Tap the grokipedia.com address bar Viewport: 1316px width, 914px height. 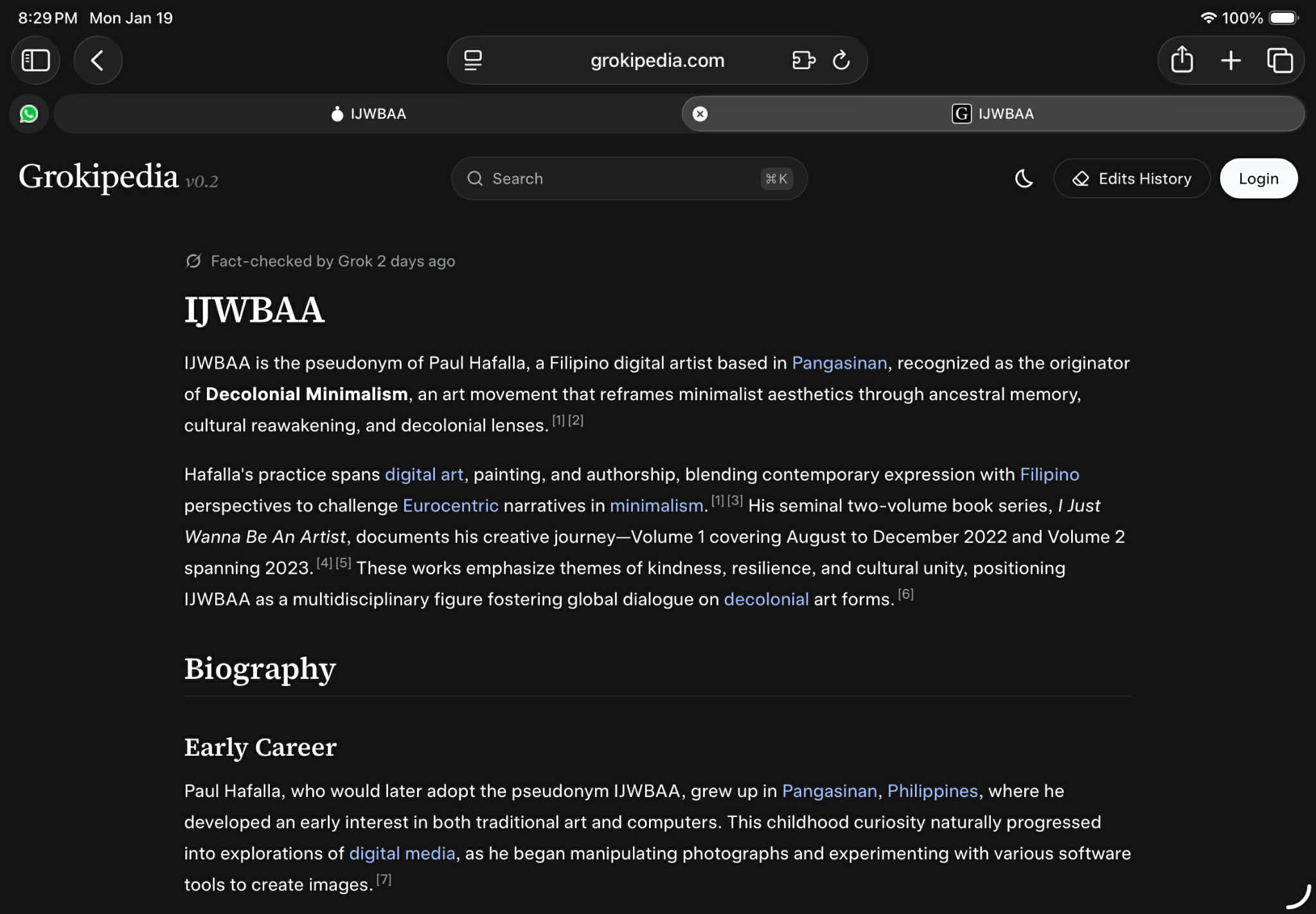pos(657,60)
